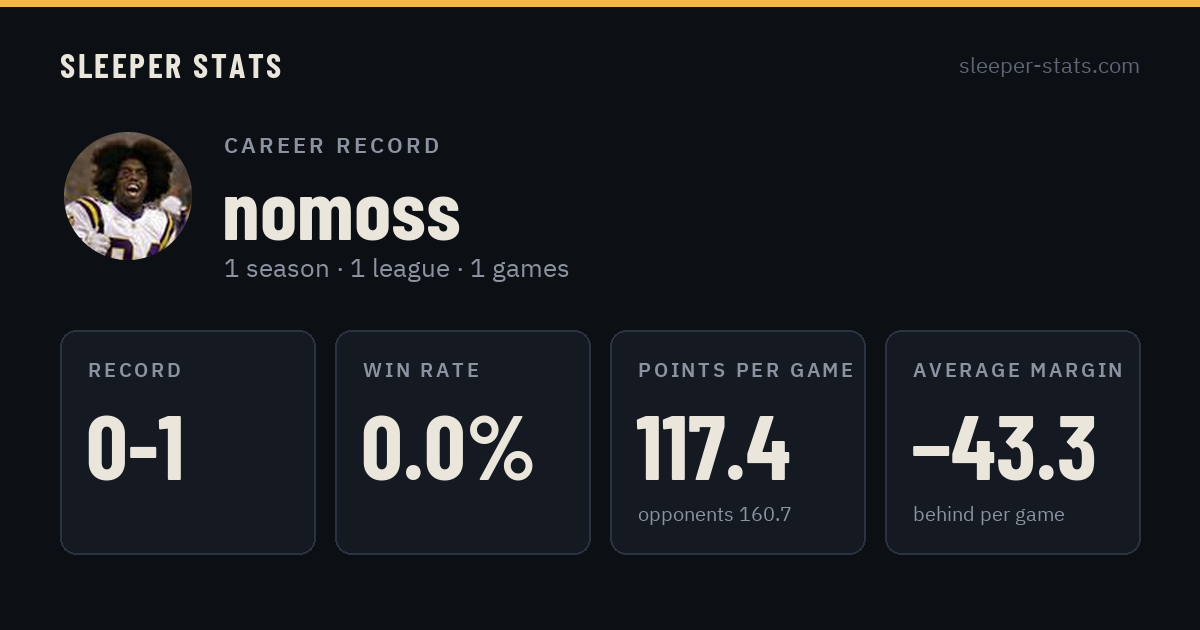Click the 117.4 points value
This screenshot has height=630, width=1200.
[713, 449]
